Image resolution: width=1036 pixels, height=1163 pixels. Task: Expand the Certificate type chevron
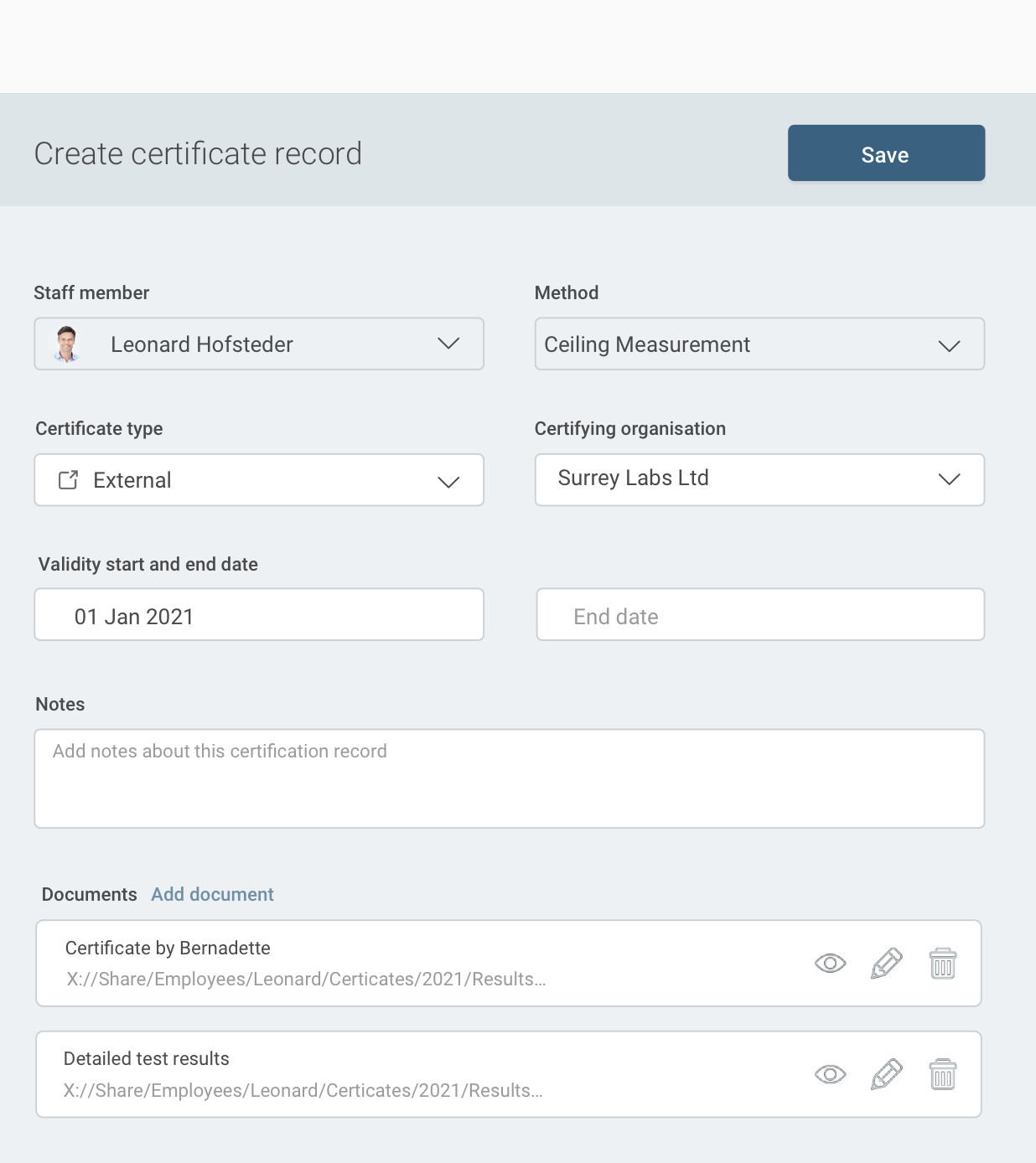coord(448,482)
